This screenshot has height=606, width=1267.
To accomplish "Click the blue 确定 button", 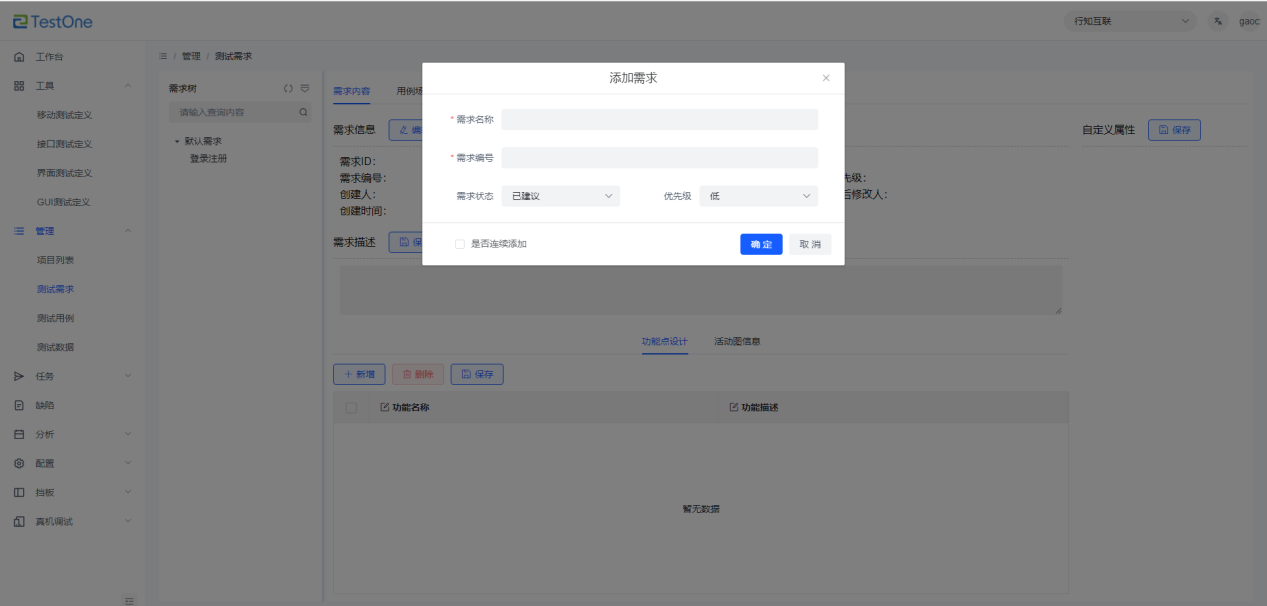I will [x=761, y=244].
